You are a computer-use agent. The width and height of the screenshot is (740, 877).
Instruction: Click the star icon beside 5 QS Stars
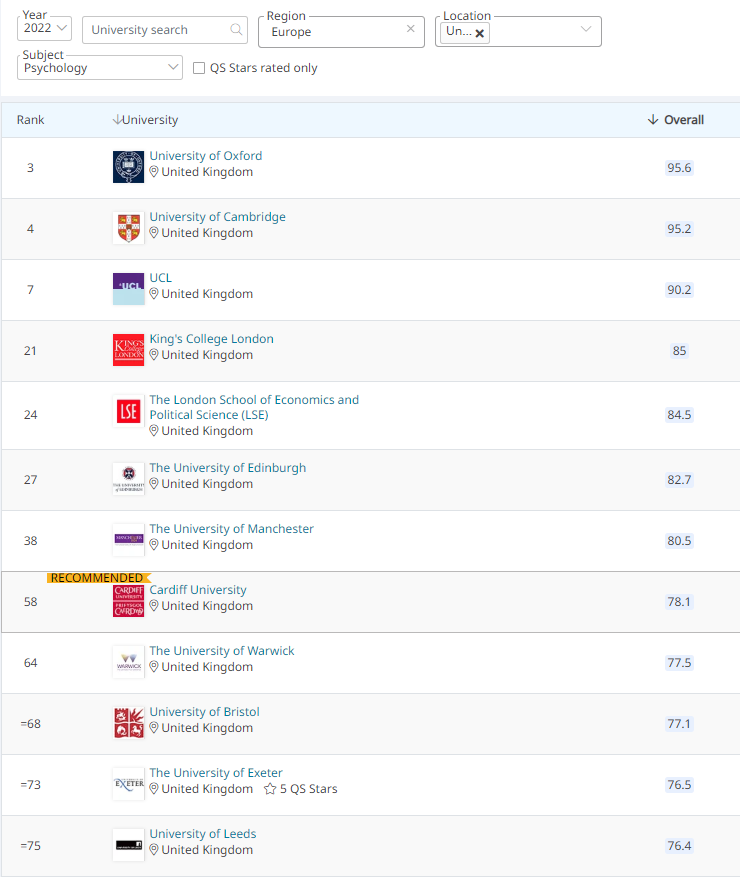point(270,789)
